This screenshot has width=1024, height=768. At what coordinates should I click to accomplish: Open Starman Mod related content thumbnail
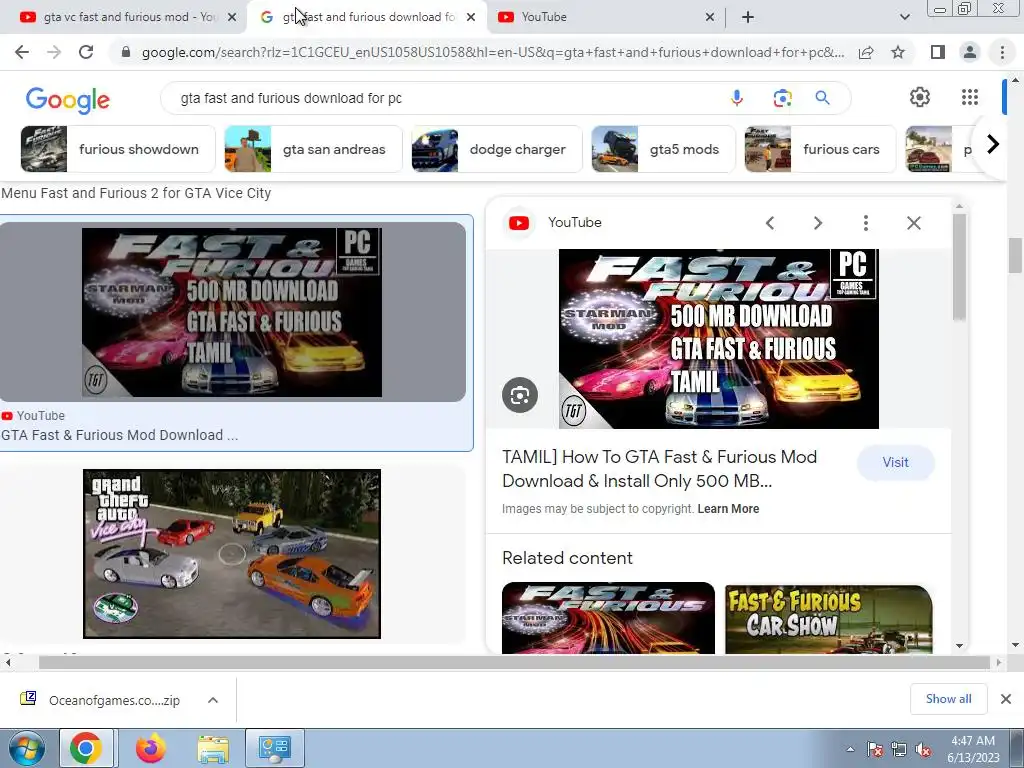point(608,618)
